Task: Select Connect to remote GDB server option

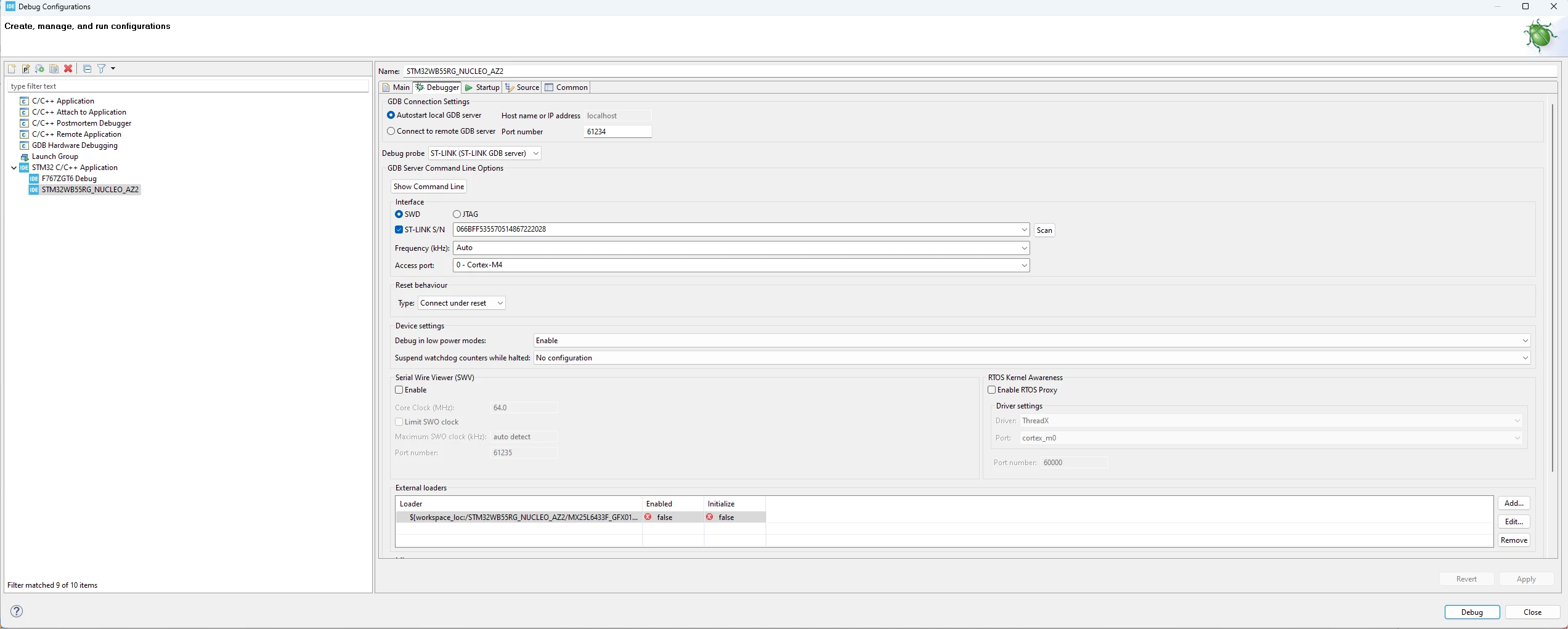Action: 391,131
